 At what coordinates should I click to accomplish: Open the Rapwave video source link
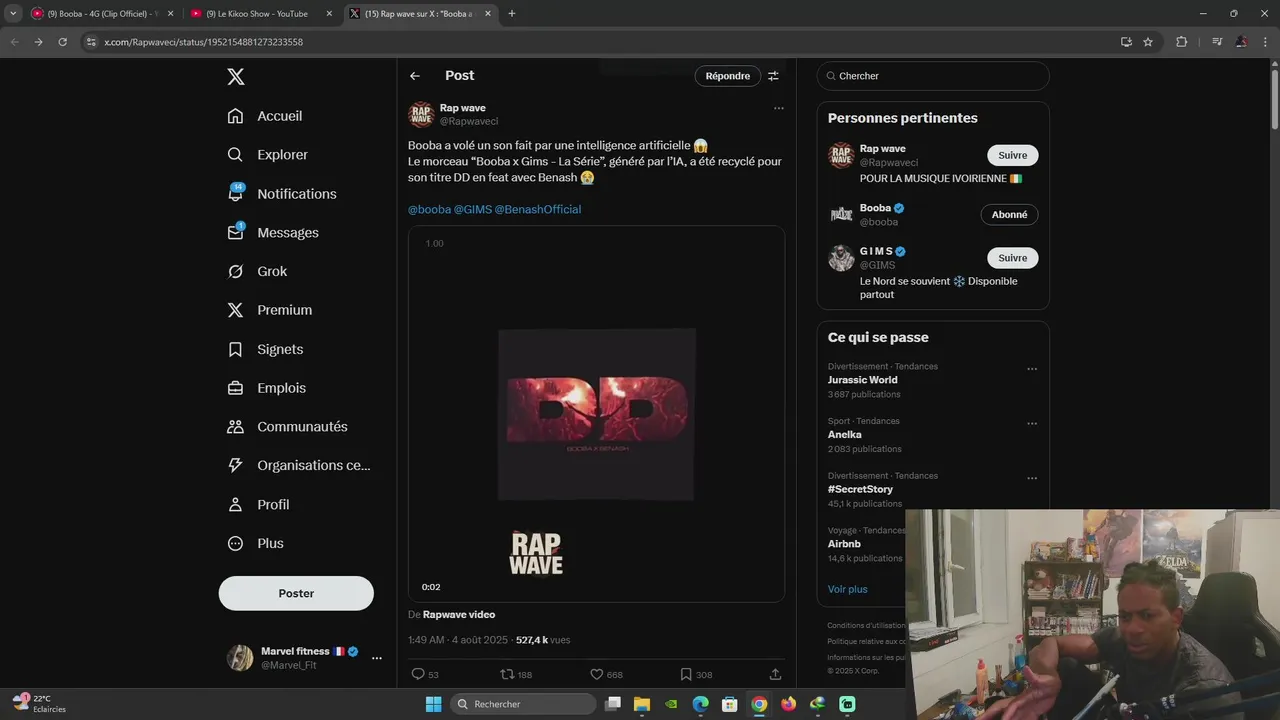pyautogui.click(x=459, y=615)
